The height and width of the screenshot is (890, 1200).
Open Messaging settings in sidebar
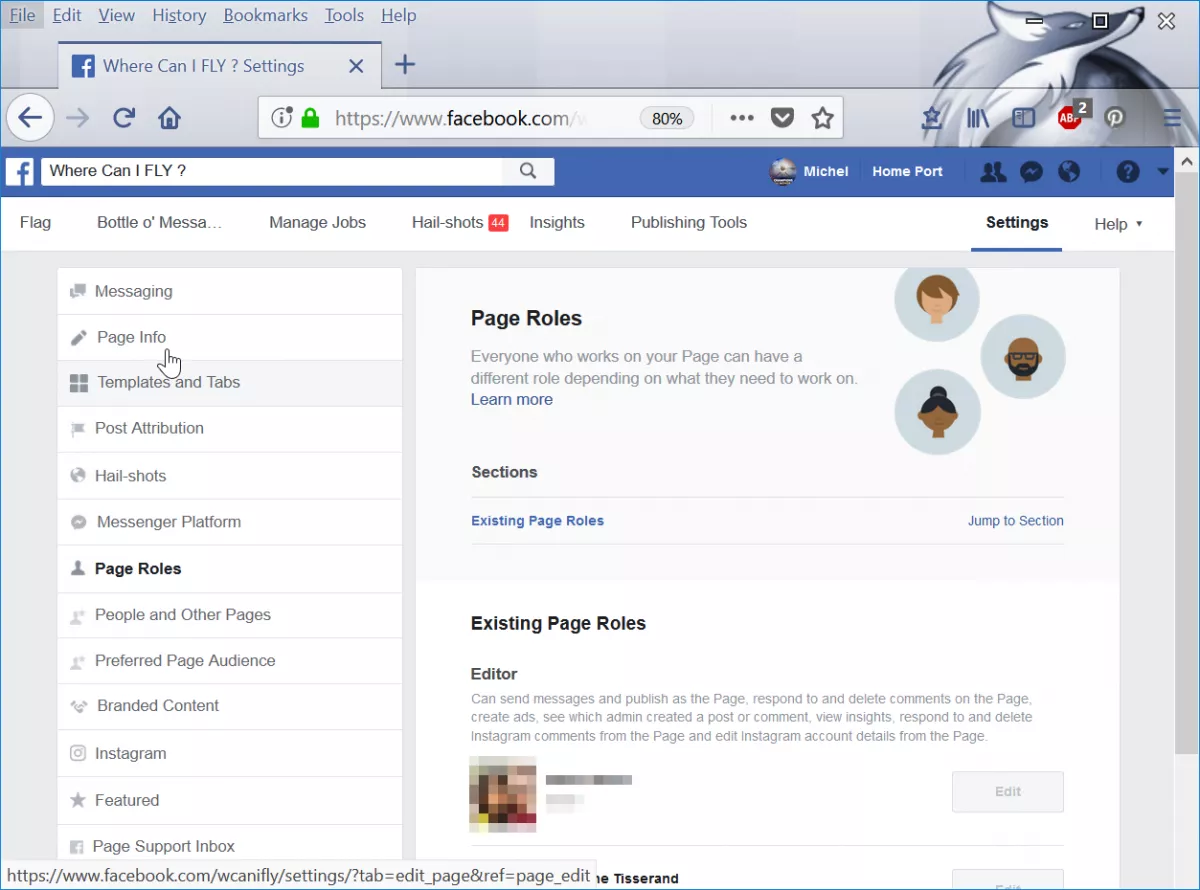pos(230,291)
